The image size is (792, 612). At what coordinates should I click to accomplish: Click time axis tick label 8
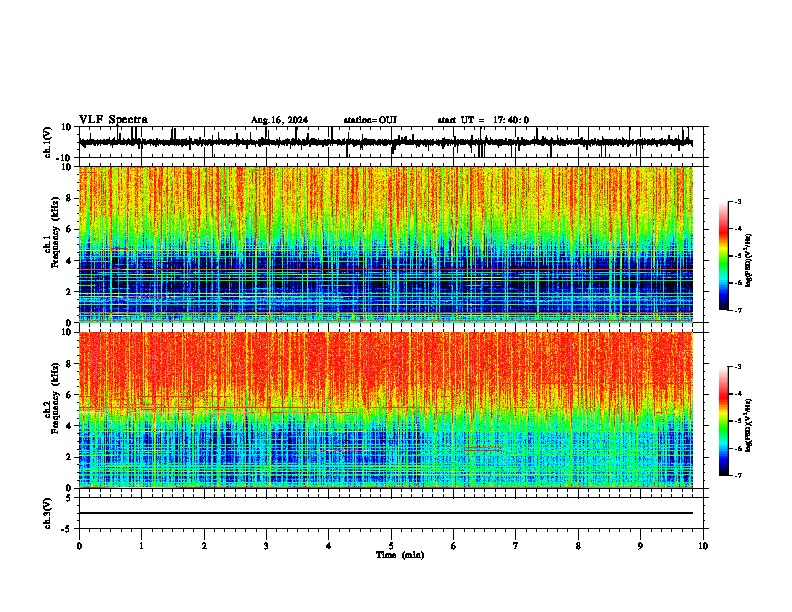click(x=578, y=546)
